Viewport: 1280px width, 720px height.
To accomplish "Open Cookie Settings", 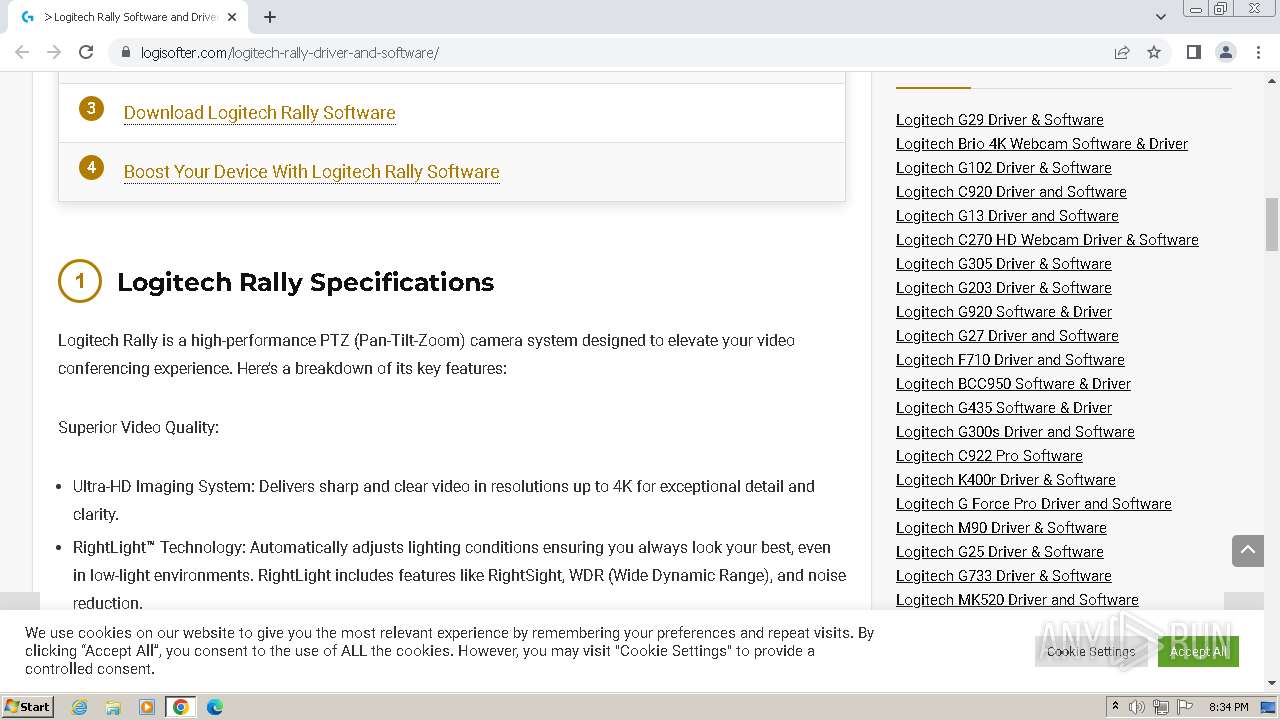I will (1091, 651).
